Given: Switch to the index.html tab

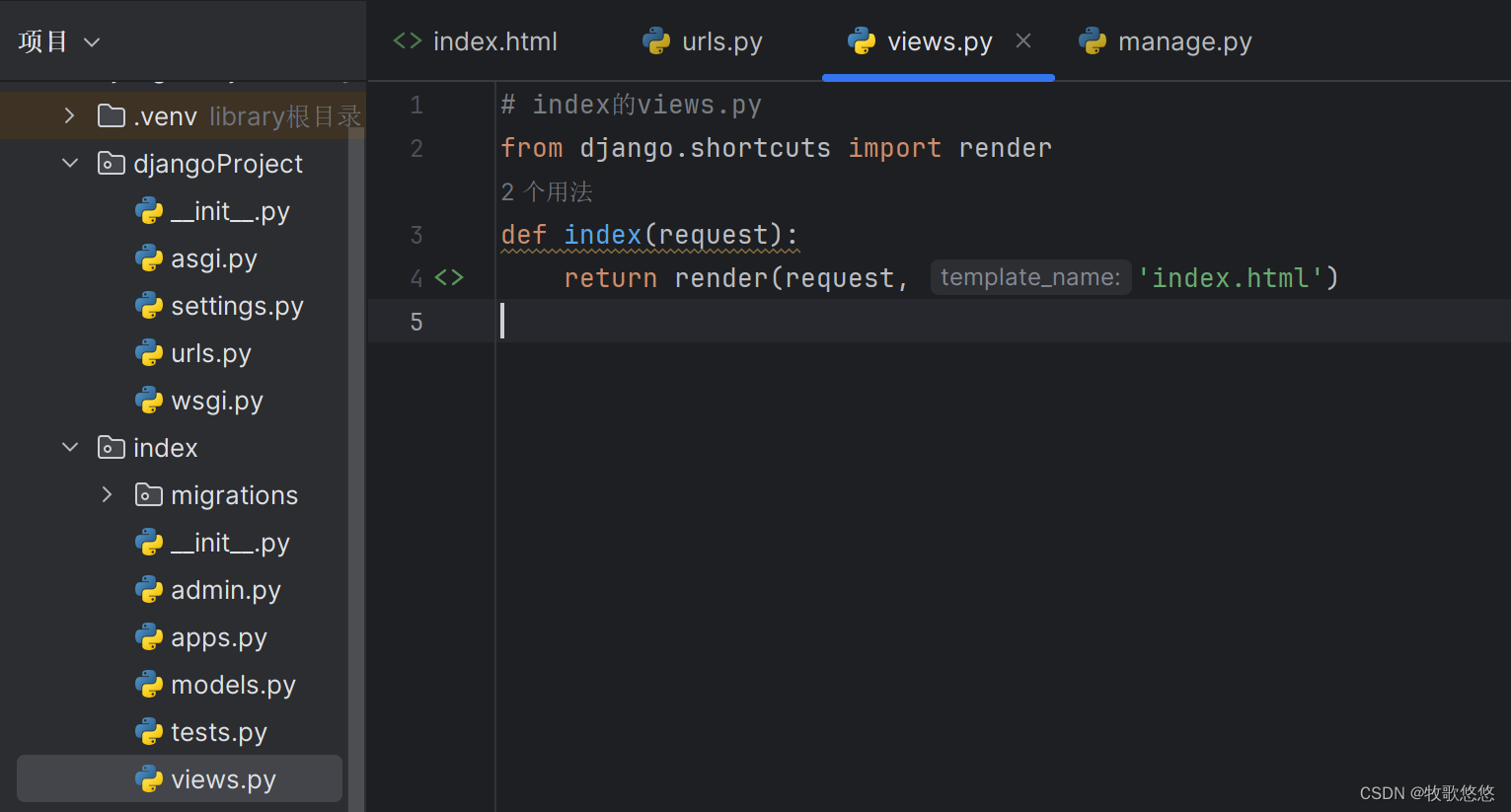Looking at the screenshot, I should pyautogui.click(x=476, y=41).
